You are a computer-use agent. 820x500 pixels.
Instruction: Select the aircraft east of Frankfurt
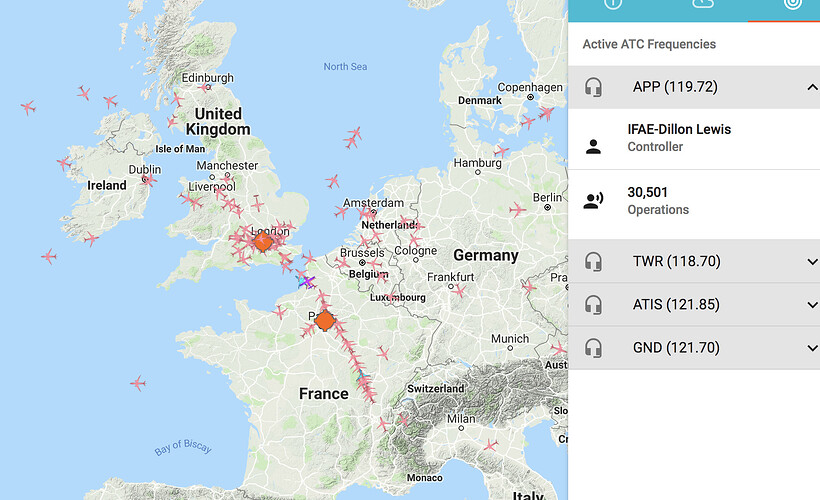(459, 291)
